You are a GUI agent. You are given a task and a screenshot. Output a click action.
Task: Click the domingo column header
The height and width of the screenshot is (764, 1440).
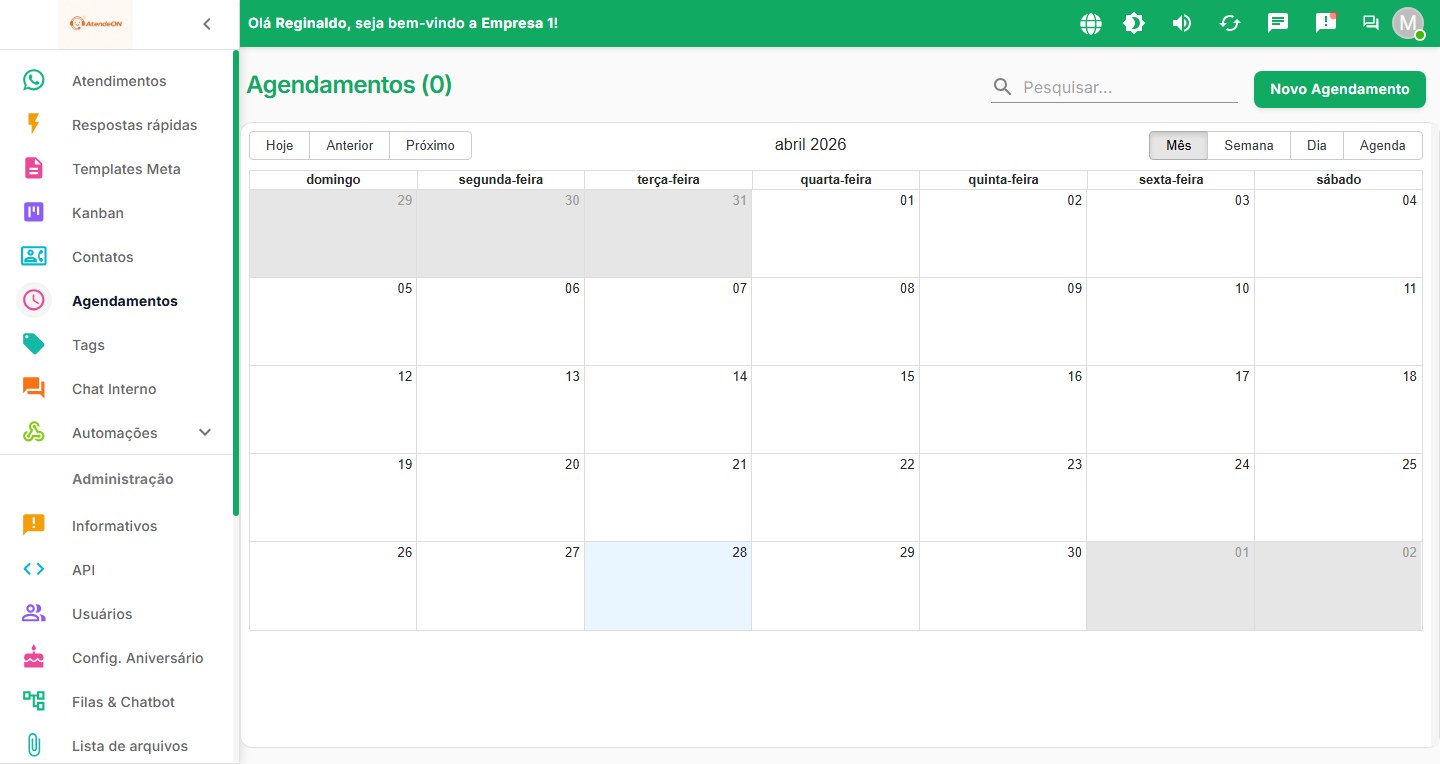pos(333,180)
